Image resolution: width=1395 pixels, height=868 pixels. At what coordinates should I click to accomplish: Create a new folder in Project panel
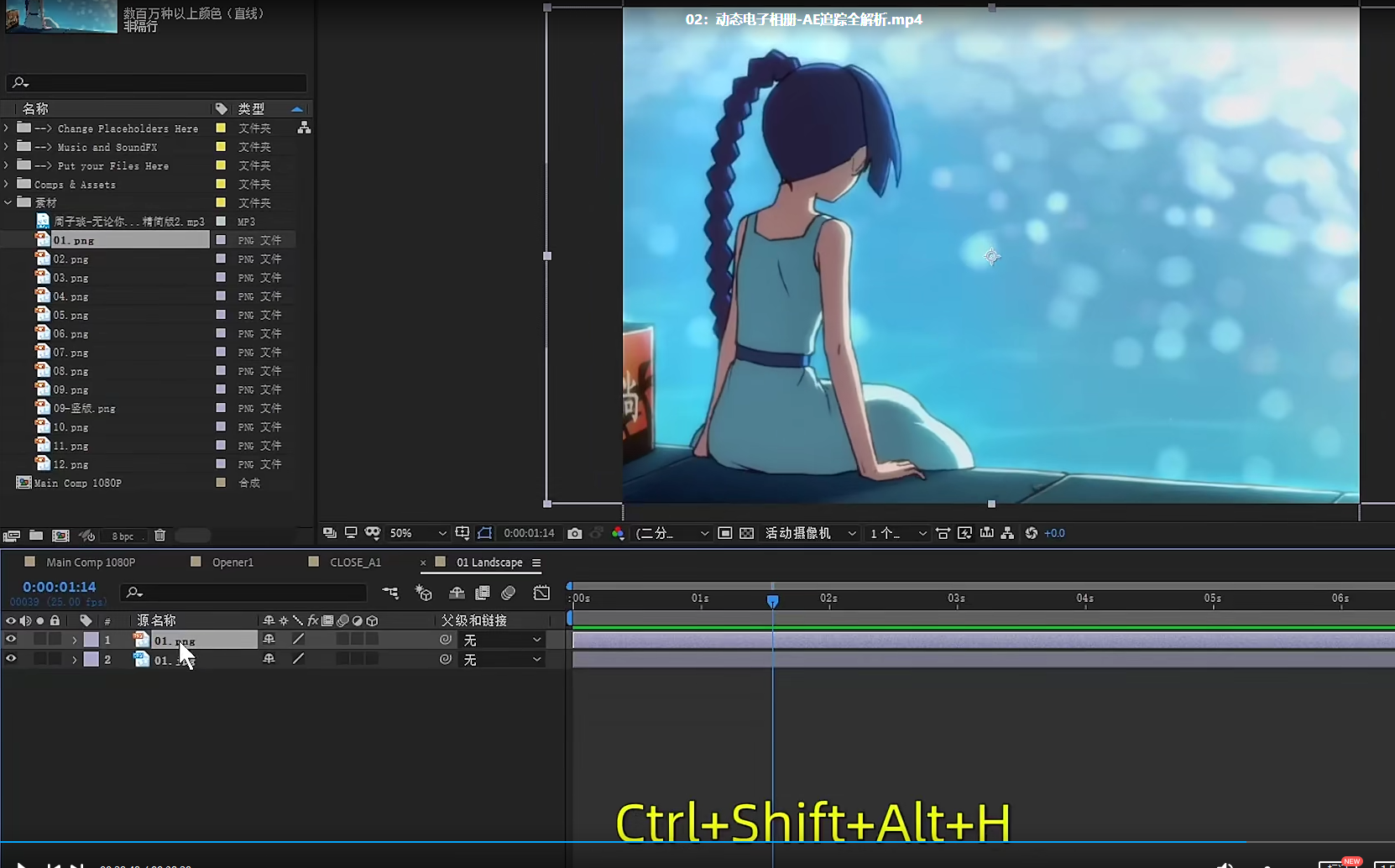click(36, 536)
